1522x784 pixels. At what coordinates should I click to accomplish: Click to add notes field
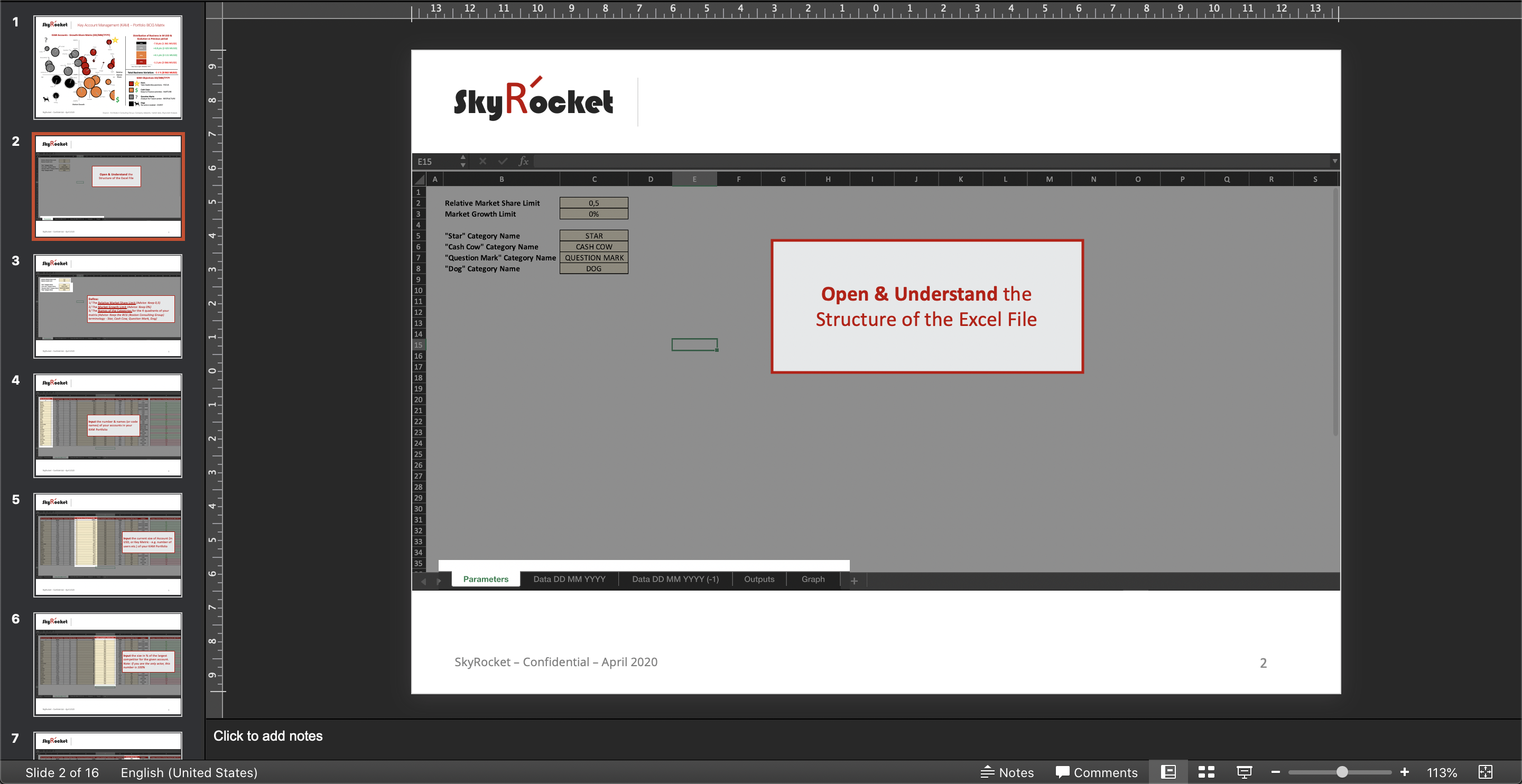[x=267, y=735]
